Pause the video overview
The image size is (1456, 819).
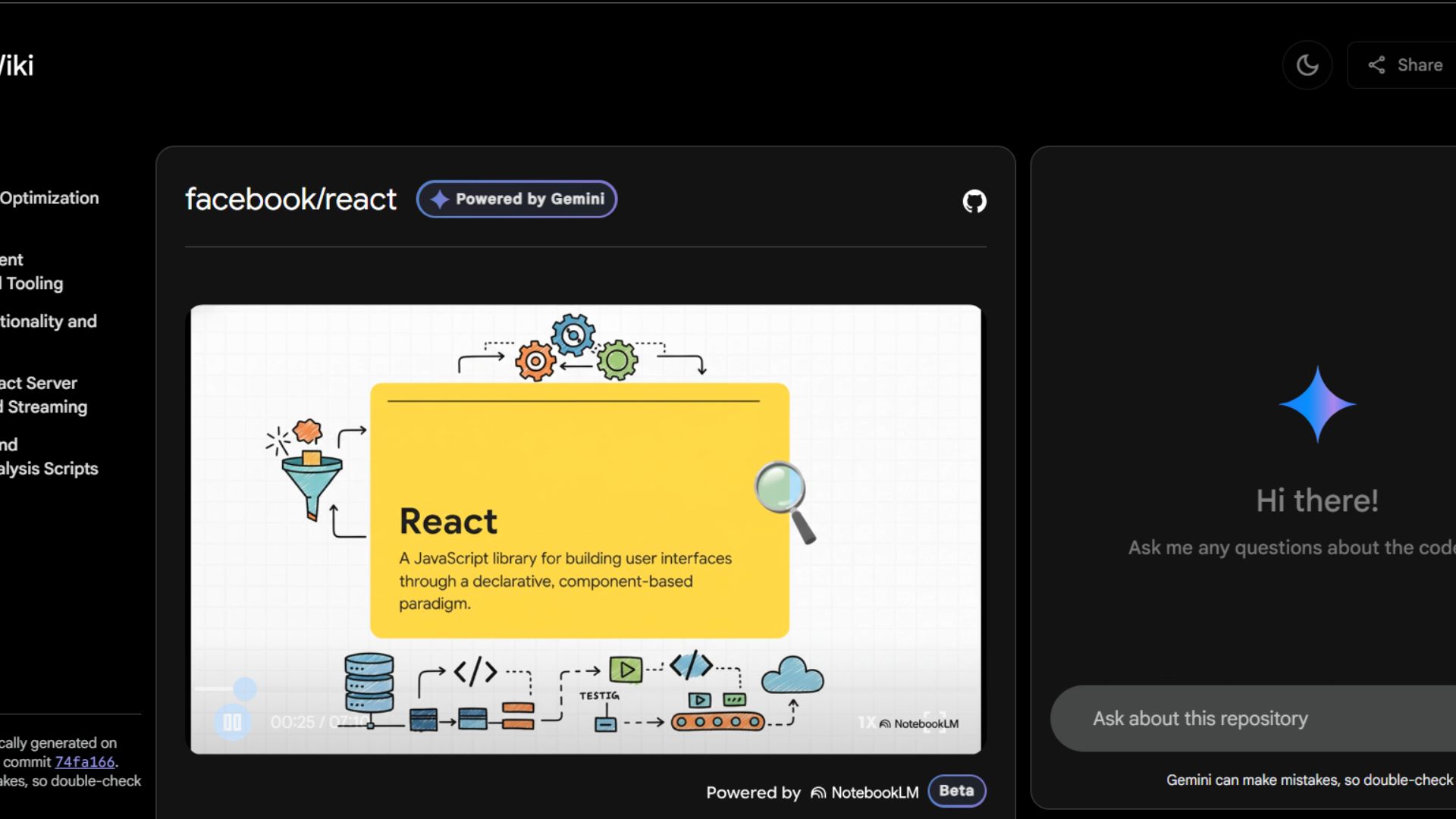[232, 722]
